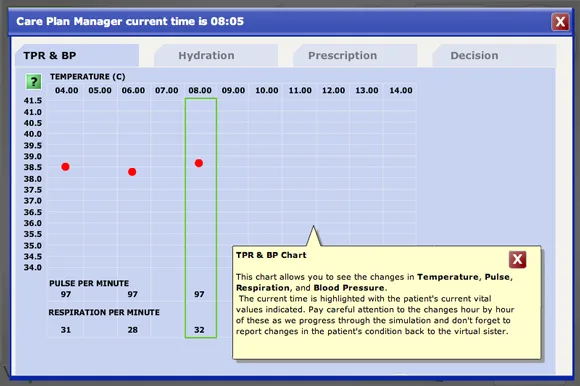Click the respiration value 28
This screenshot has height=386, width=580.
(132, 330)
